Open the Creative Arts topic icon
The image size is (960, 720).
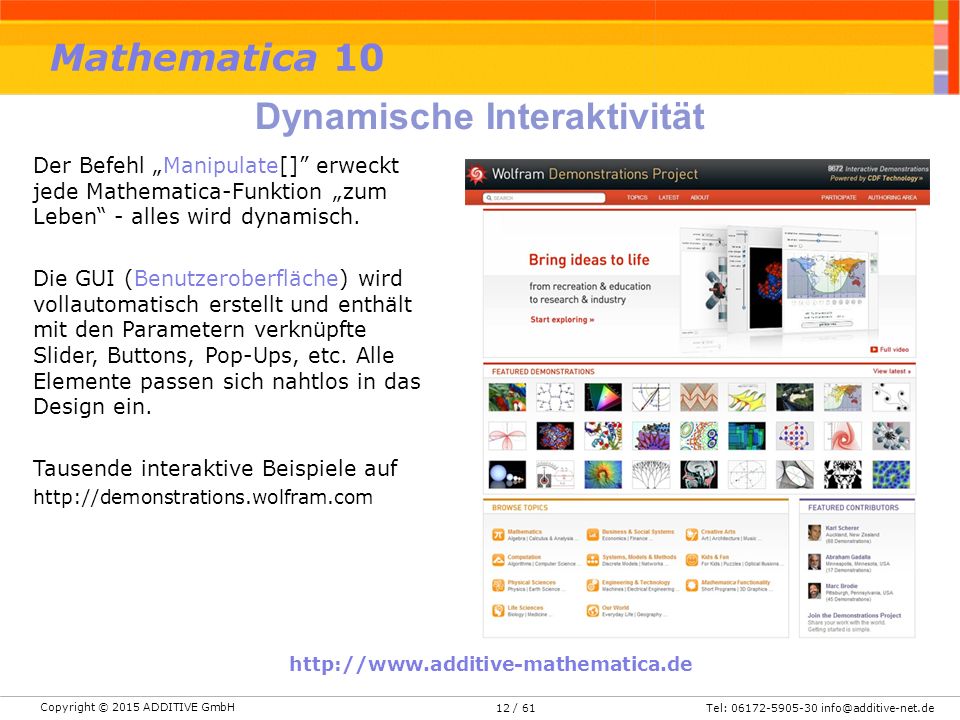click(x=692, y=535)
